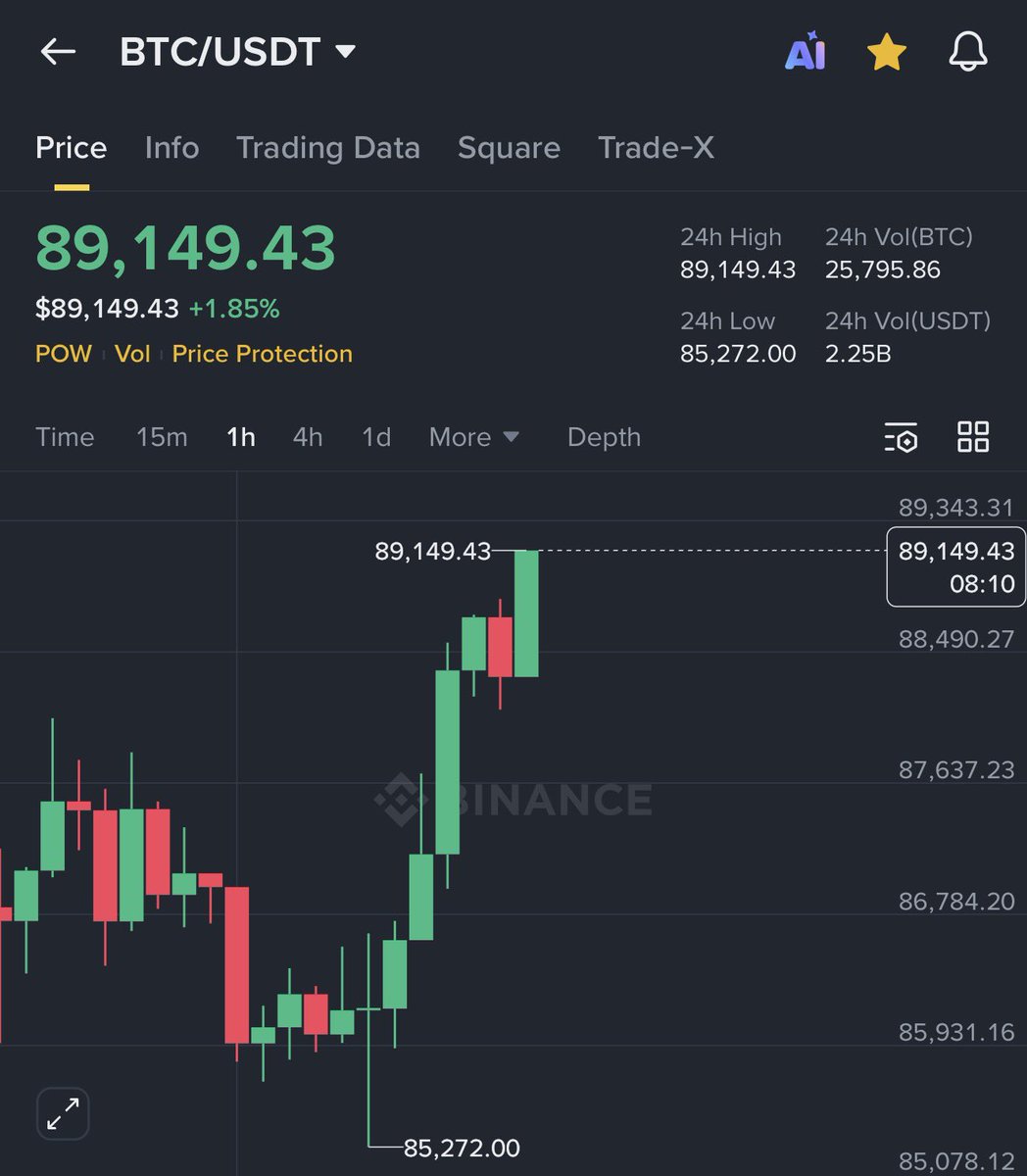Click the 89,343.31 axis label

(956, 507)
